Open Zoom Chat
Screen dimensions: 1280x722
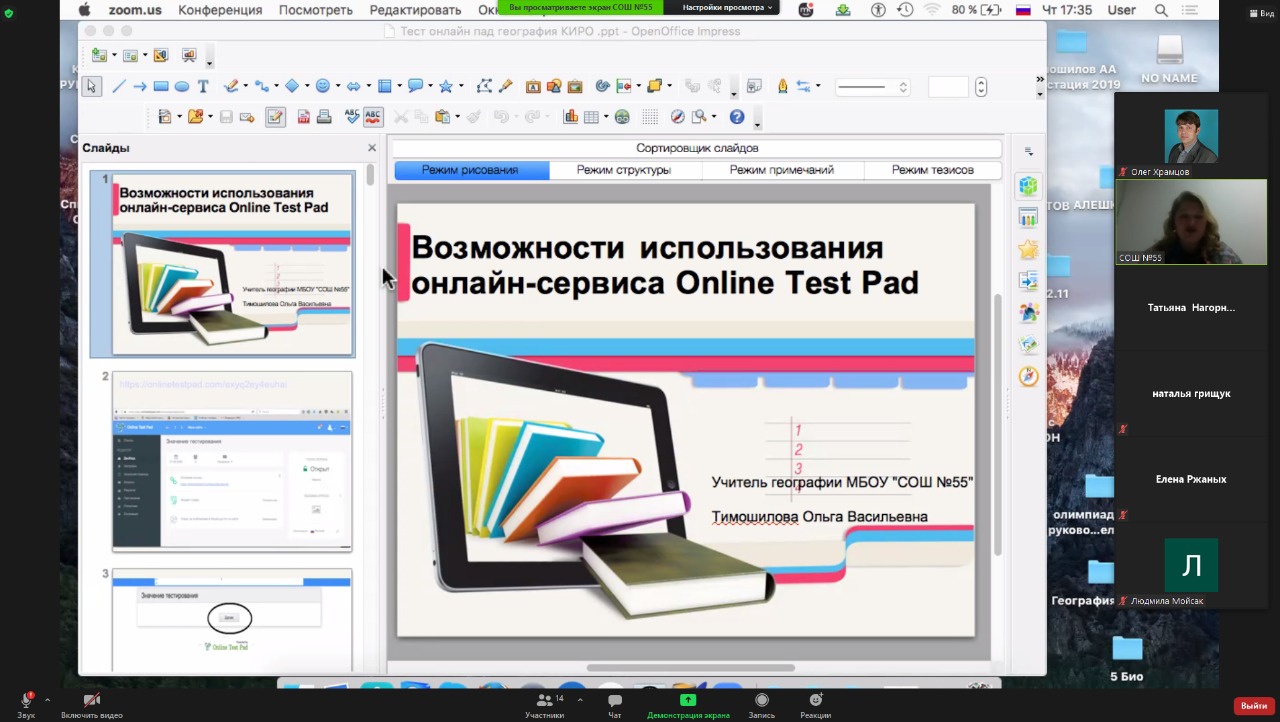(x=615, y=705)
